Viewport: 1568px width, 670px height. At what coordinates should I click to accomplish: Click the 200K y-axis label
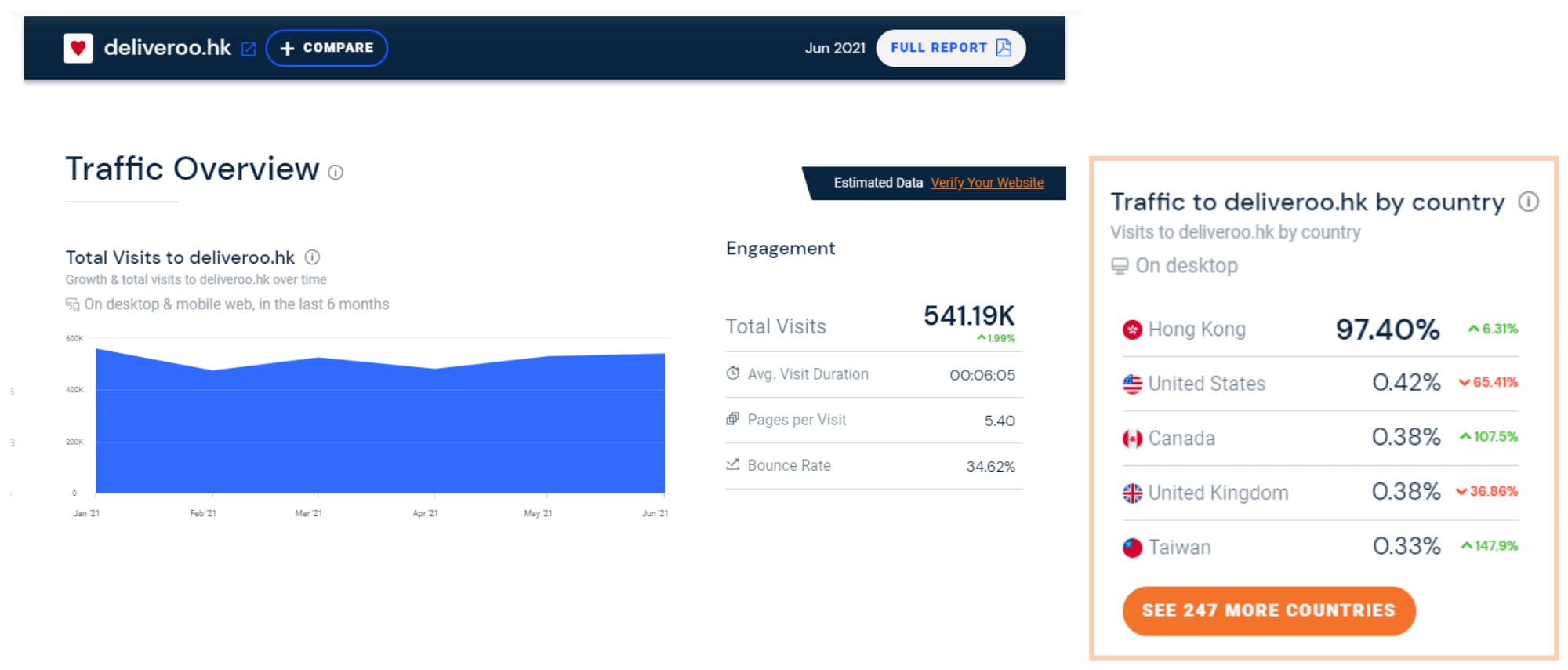pyautogui.click(x=74, y=442)
